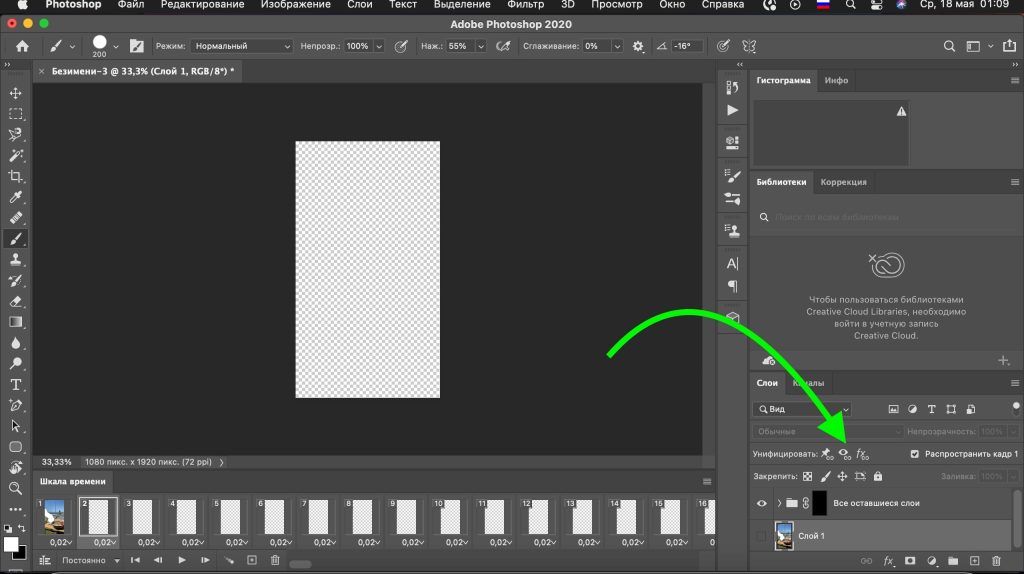Hide the 'Все оставшиеся слои' group
Viewport: 1024px width, 574px height.
pos(762,503)
